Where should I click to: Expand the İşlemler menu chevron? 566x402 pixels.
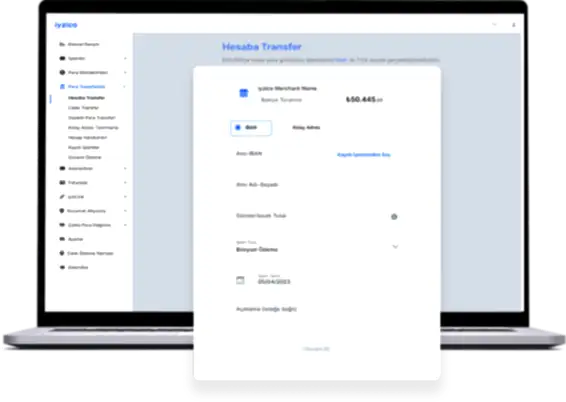pyautogui.click(x=125, y=58)
